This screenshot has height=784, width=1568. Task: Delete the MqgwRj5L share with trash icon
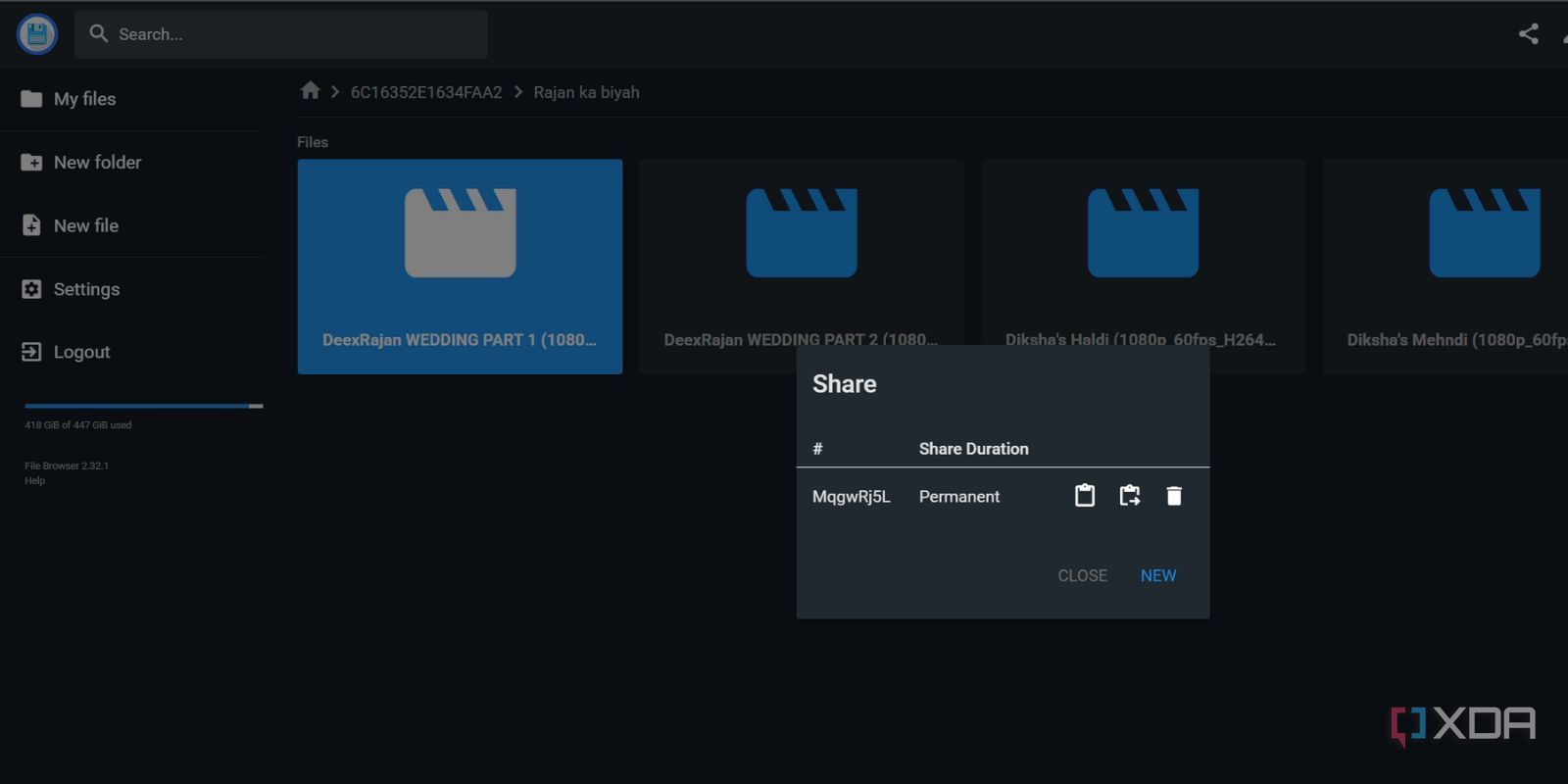coord(1174,496)
